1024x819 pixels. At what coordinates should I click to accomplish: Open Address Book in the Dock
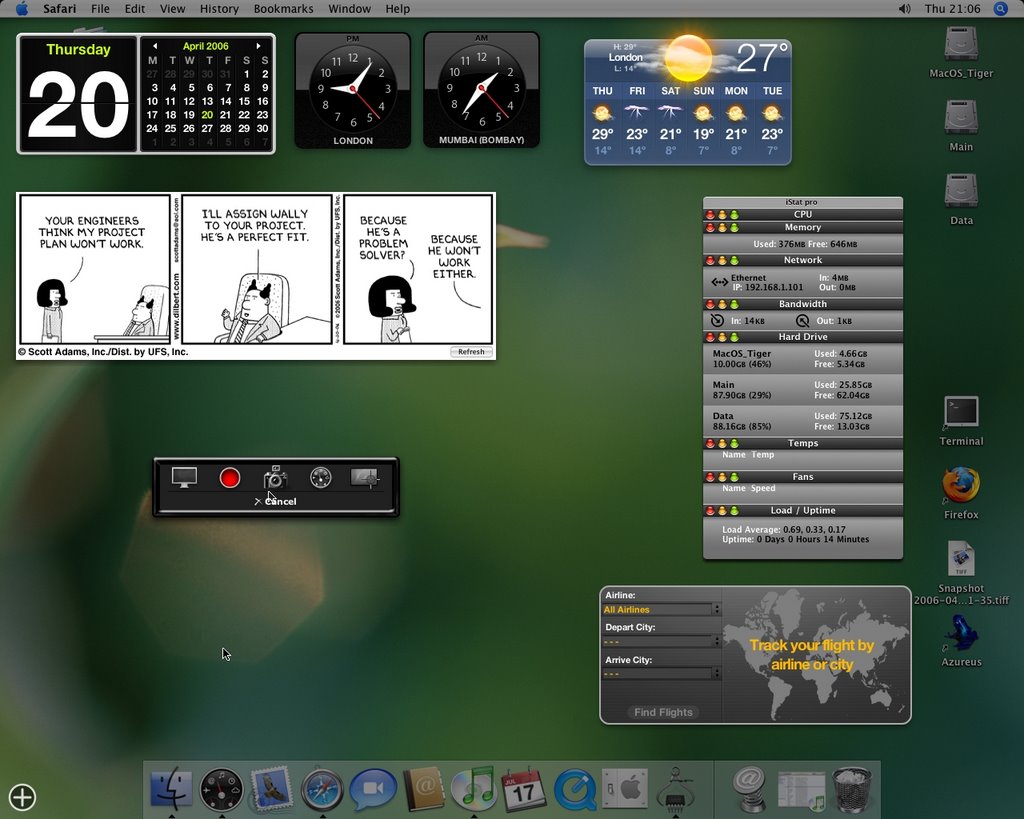[424, 788]
